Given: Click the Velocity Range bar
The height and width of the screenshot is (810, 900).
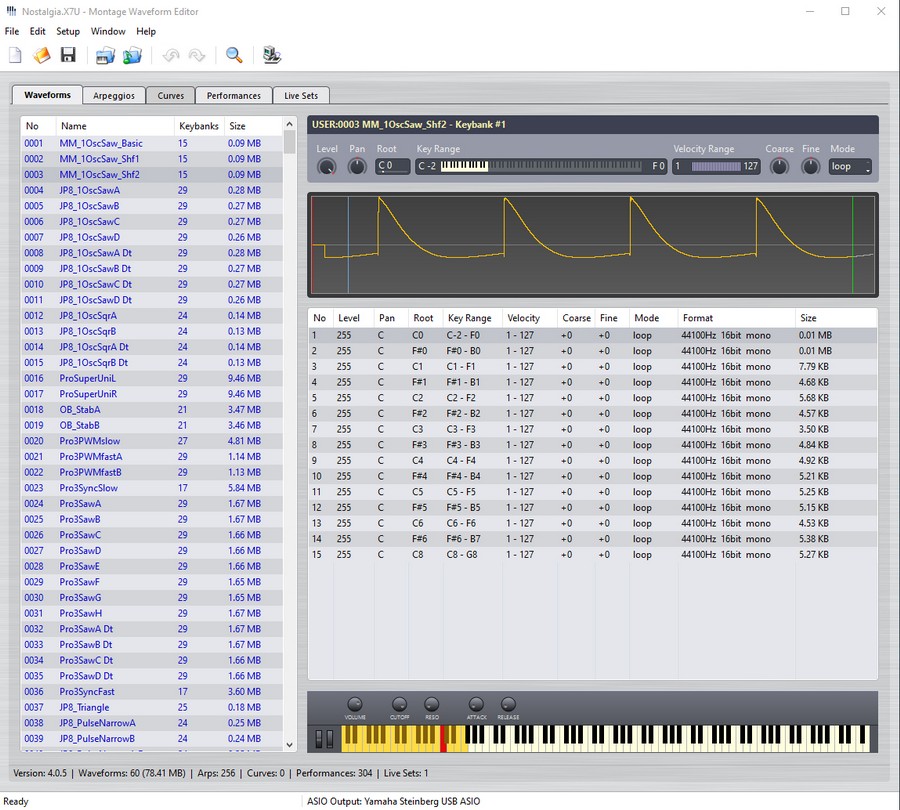Looking at the screenshot, I should (x=716, y=166).
